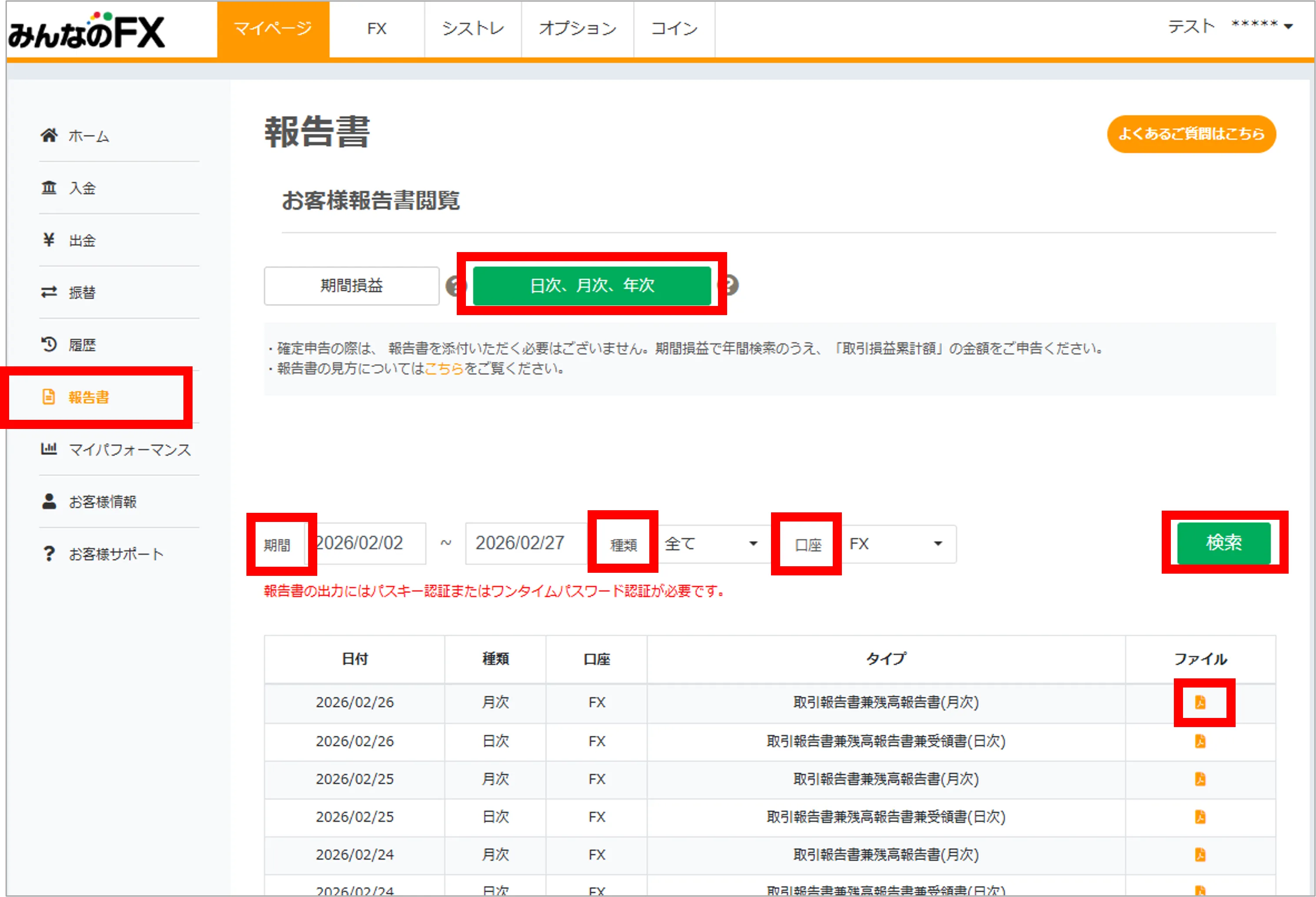Click the transfer arrows icon beside 振替

tap(49, 292)
